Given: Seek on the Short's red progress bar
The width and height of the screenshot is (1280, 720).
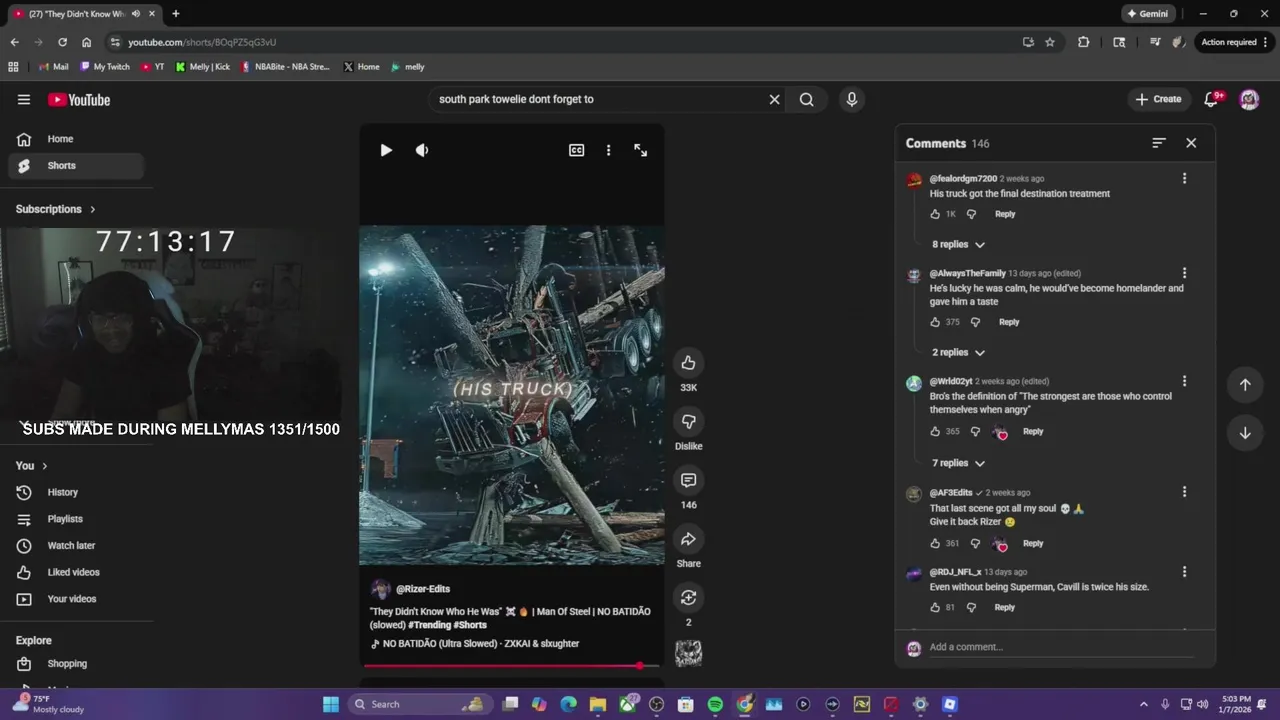Looking at the screenshot, I should [511, 665].
